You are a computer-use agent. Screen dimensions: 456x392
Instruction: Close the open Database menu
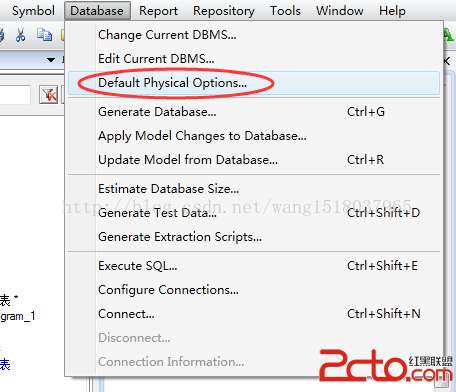pos(97,11)
